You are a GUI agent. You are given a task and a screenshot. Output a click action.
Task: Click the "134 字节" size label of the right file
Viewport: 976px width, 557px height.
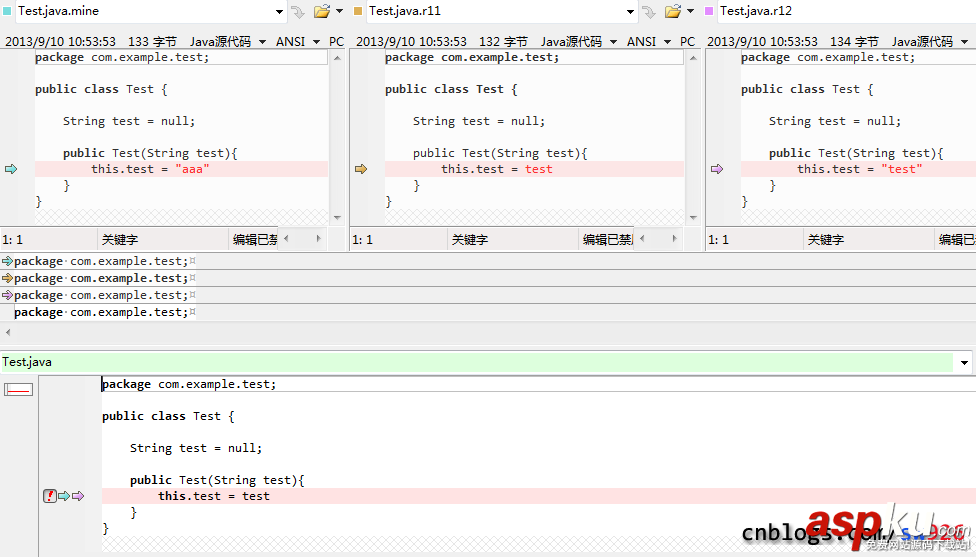[855, 42]
